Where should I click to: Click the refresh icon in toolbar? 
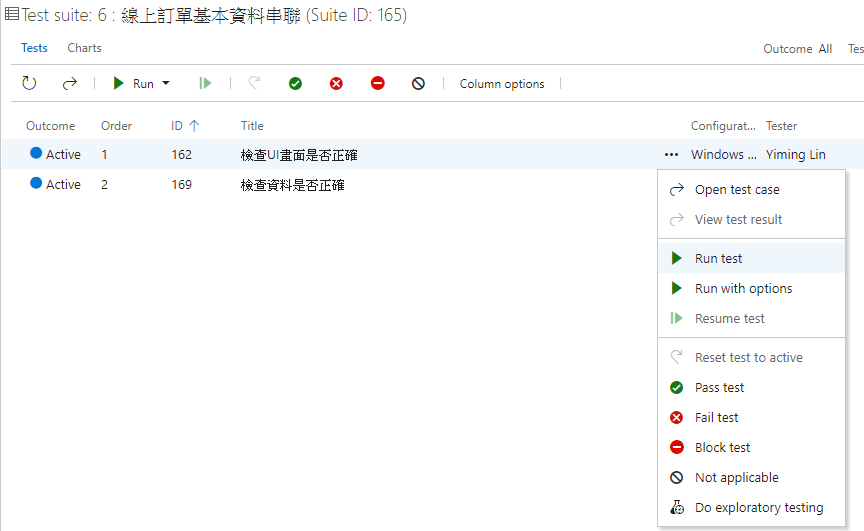29,84
